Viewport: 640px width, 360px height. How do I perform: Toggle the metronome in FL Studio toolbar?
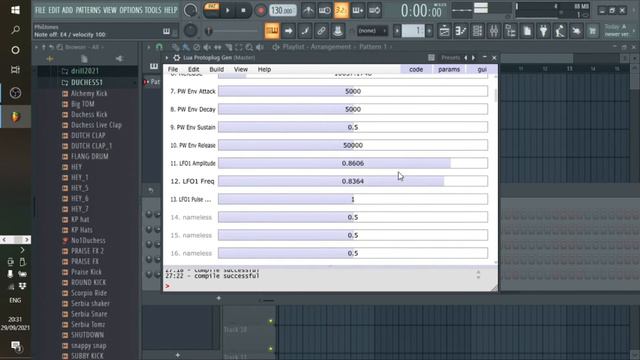[308, 11]
